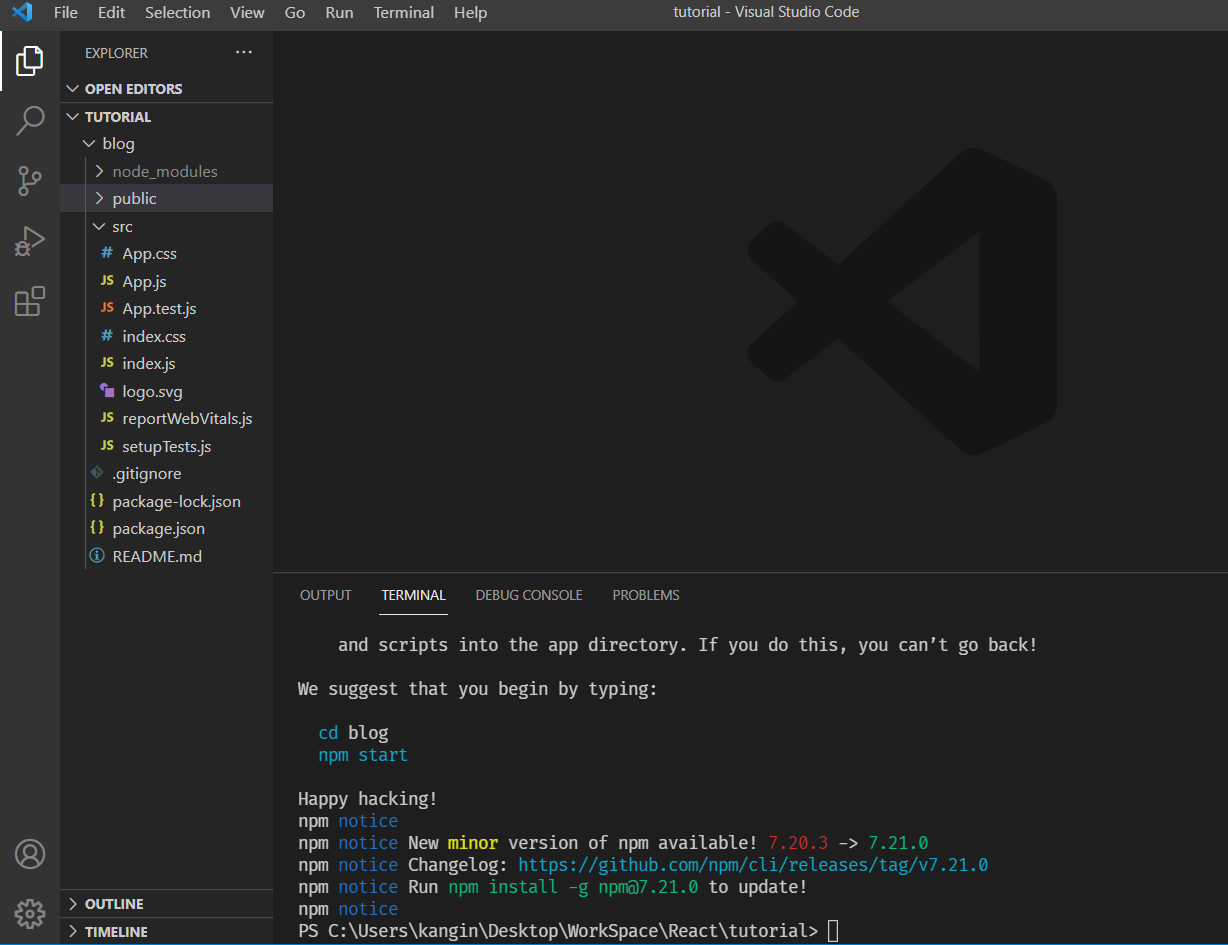
Task: Open the Help menu
Action: [x=470, y=13]
